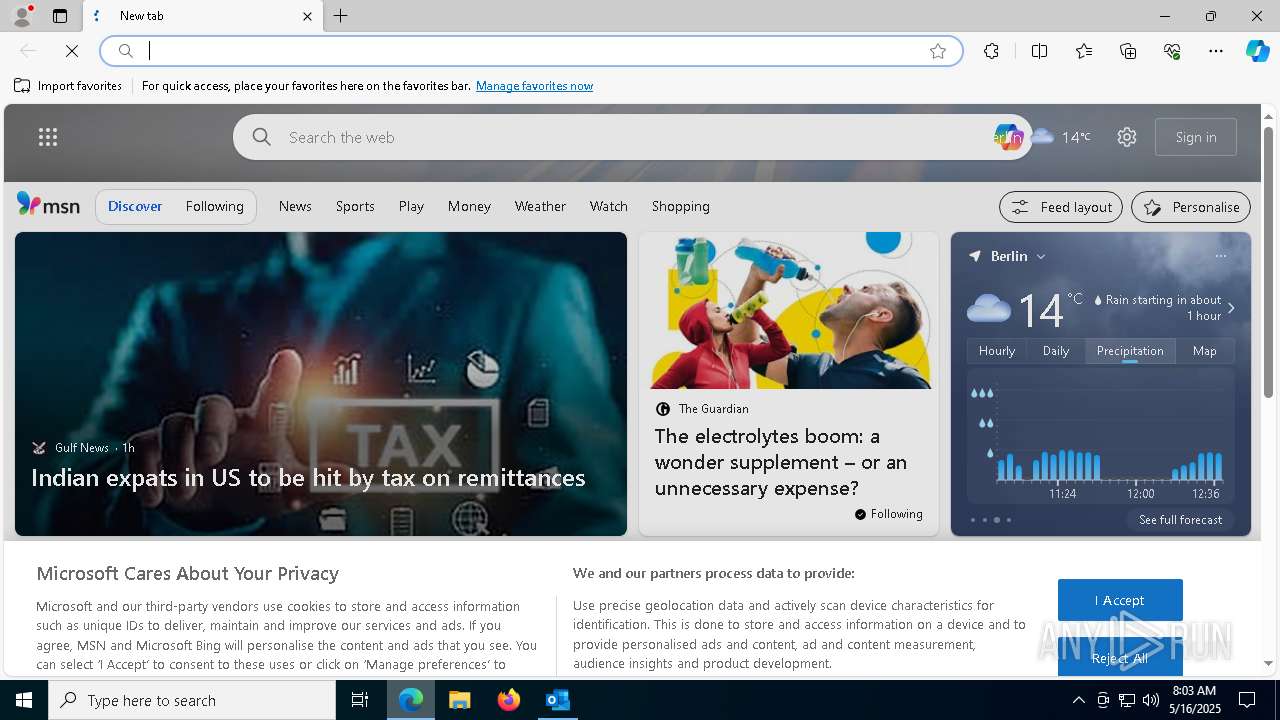Open the Favorites list icon
This screenshot has height=720, width=1280.
(x=1084, y=51)
